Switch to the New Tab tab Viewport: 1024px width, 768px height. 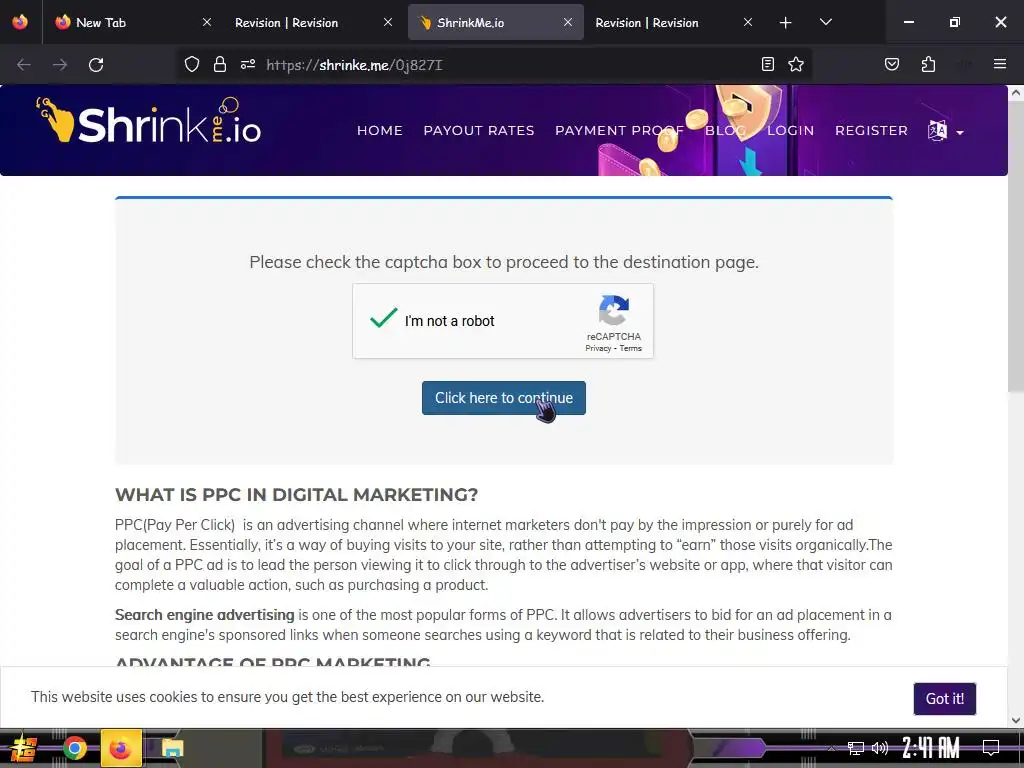tap(131, 22)
